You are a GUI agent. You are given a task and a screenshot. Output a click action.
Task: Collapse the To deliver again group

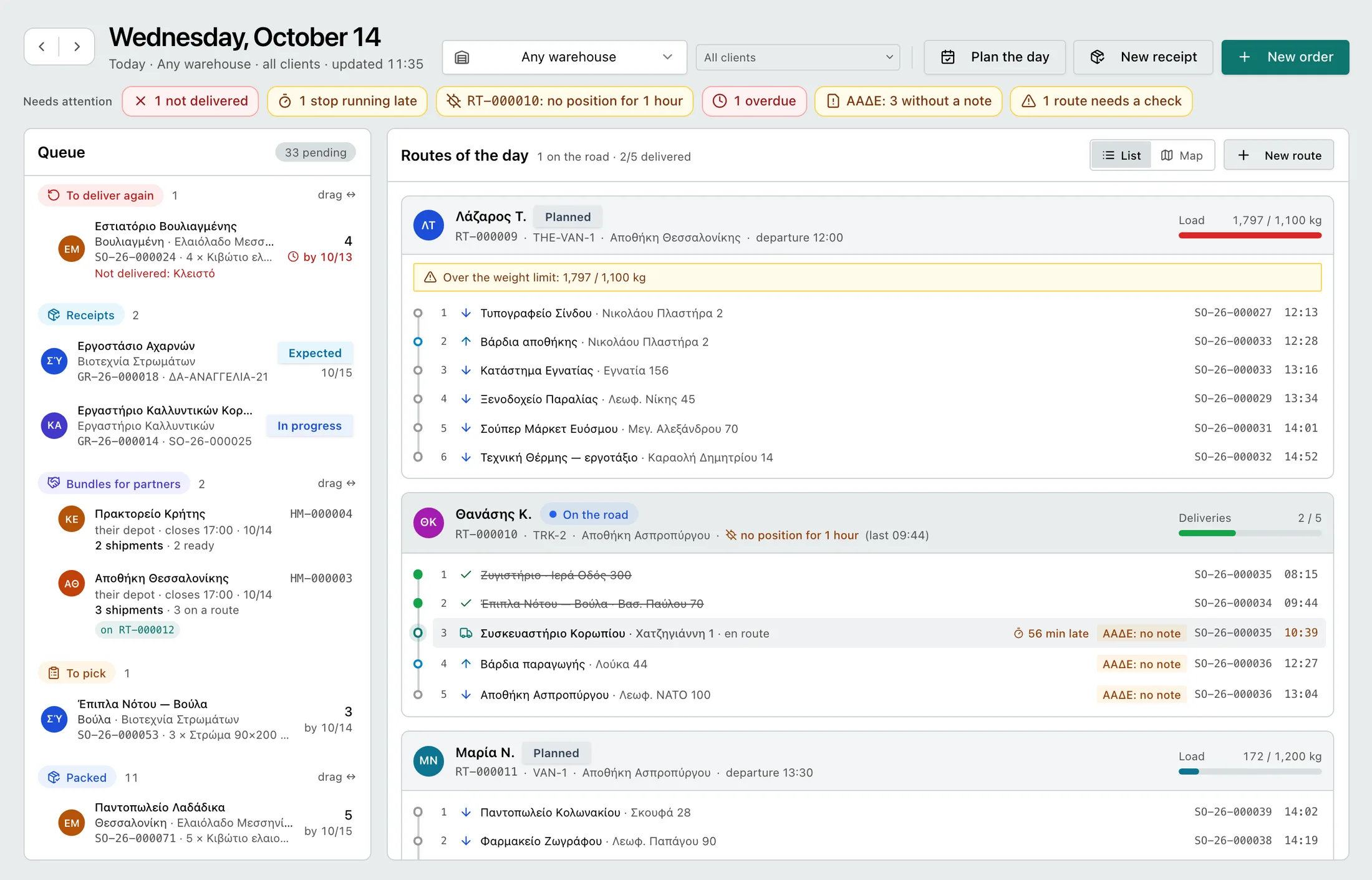coord(101,195)
